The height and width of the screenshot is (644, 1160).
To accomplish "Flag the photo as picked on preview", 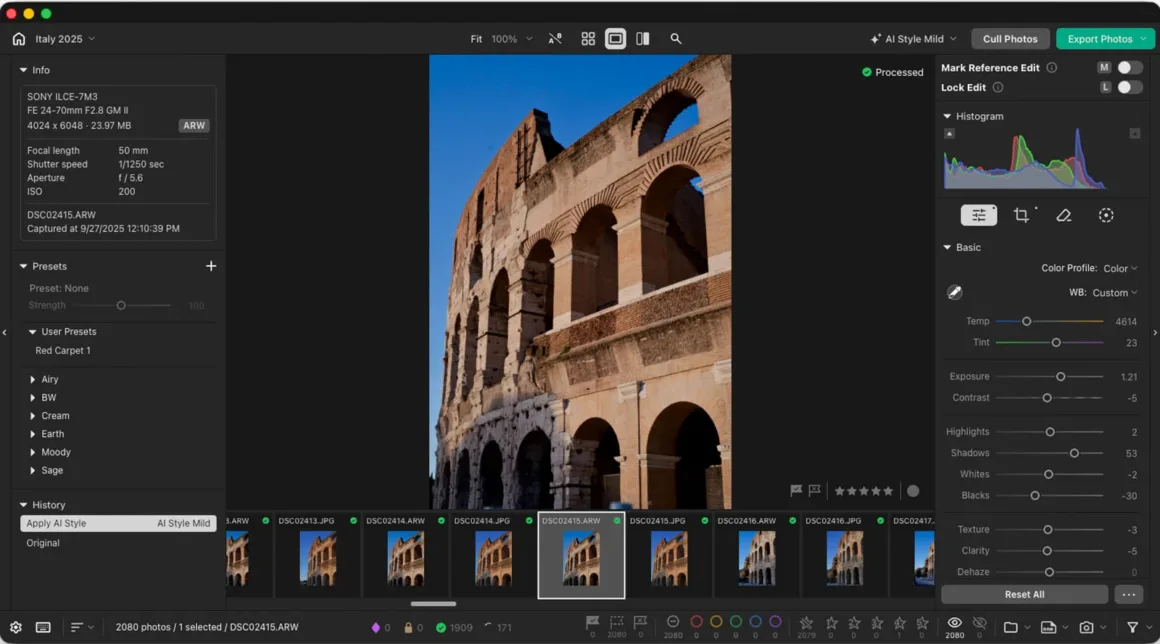I will pos(796,490).
